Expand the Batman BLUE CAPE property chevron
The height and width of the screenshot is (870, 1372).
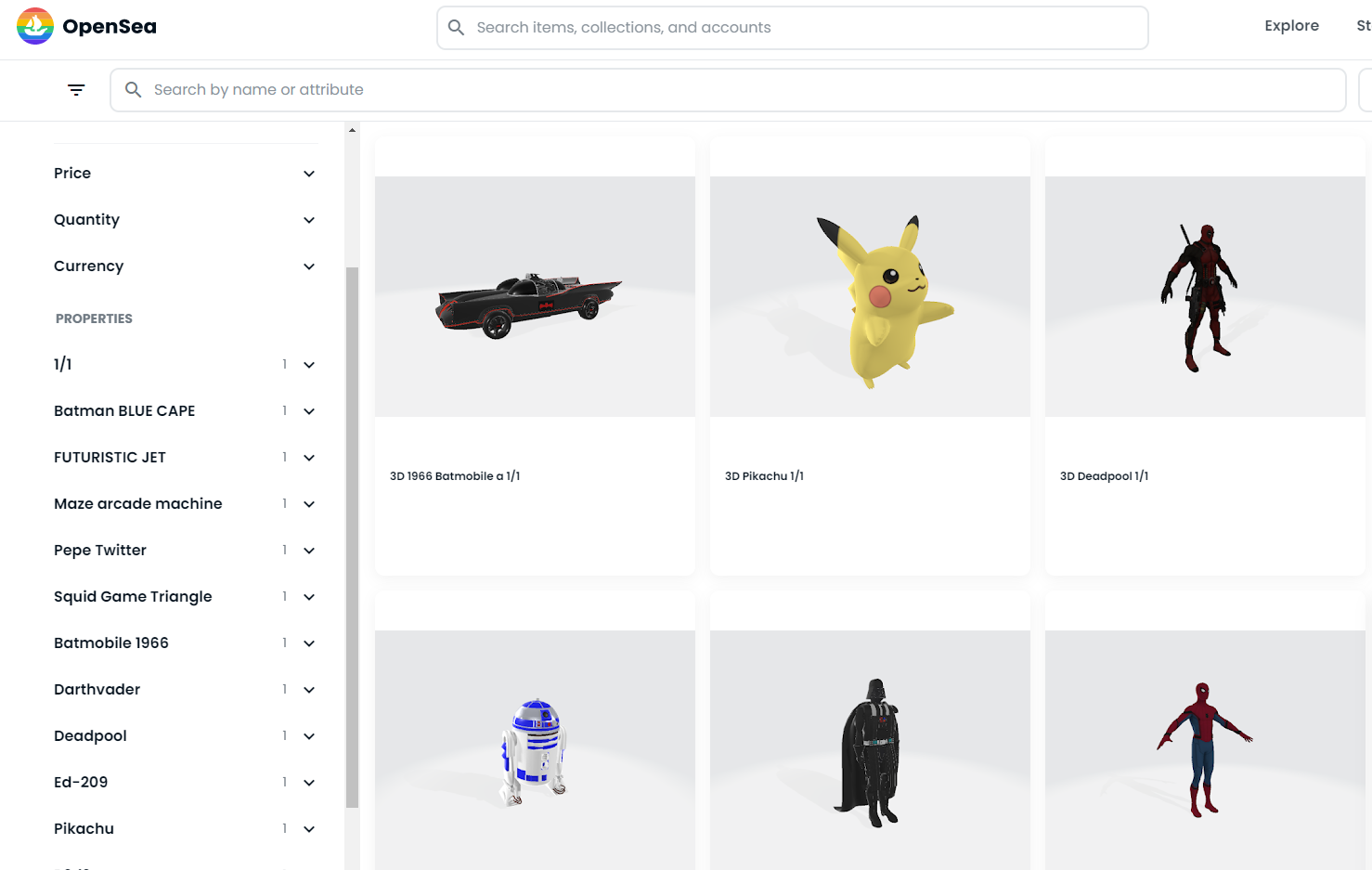point(309,411)
